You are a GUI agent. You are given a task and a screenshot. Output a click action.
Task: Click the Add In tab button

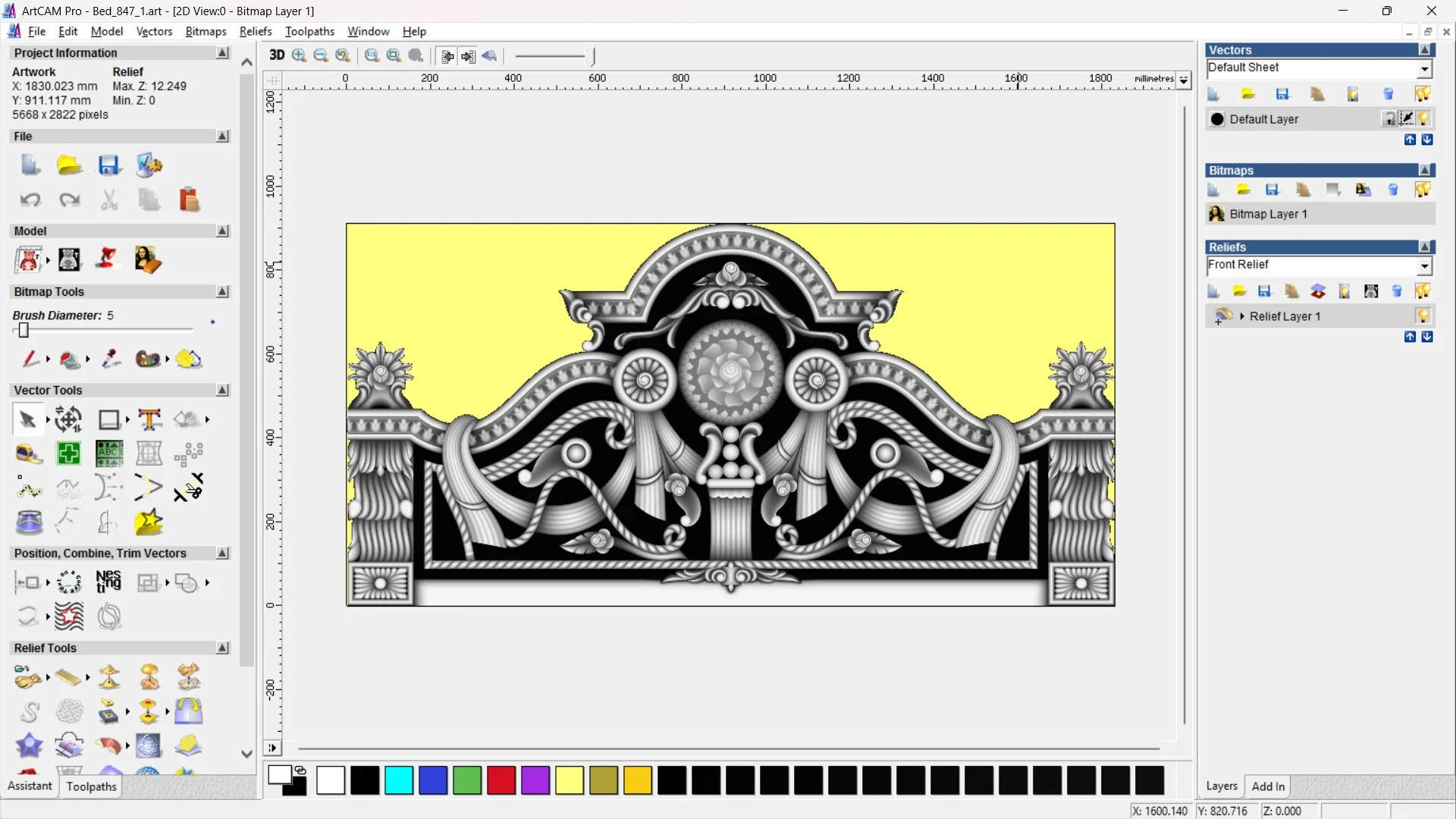(1268, 786)
